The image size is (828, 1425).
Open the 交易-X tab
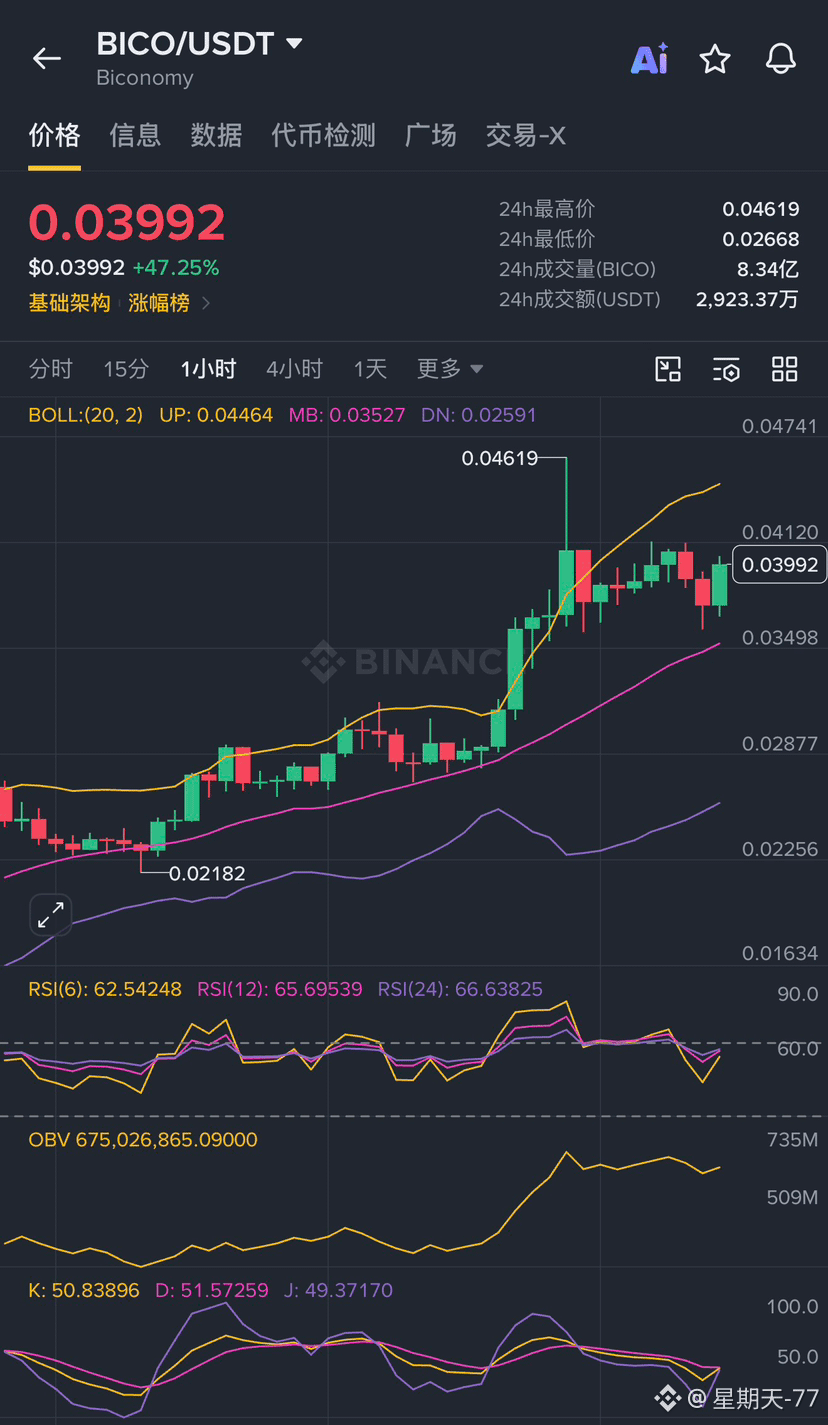click(526, 135)
